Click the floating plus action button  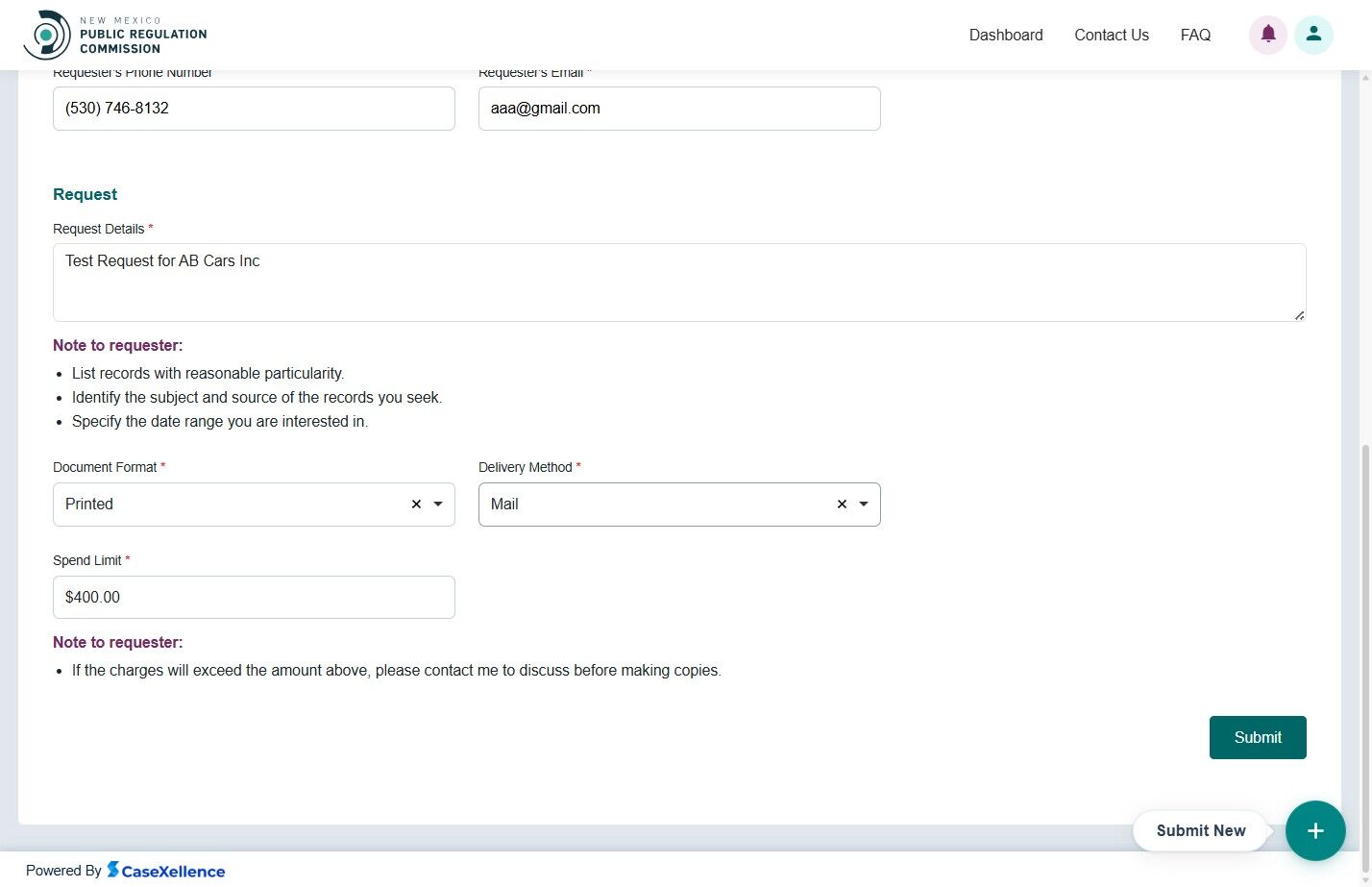(x=1315, y=830)
